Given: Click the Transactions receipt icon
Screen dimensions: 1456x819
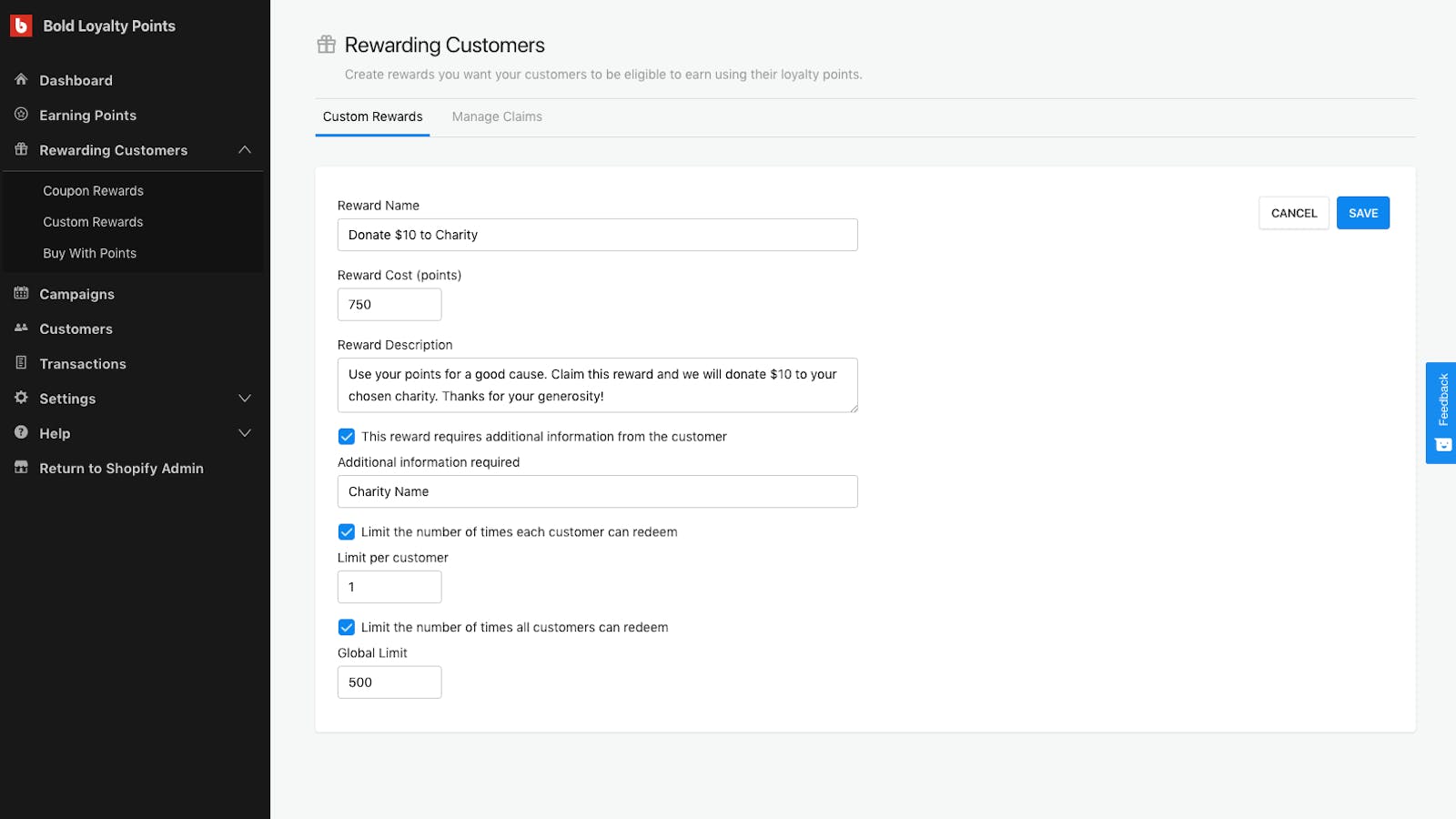Looking at the screenshot, I should 21,363.
